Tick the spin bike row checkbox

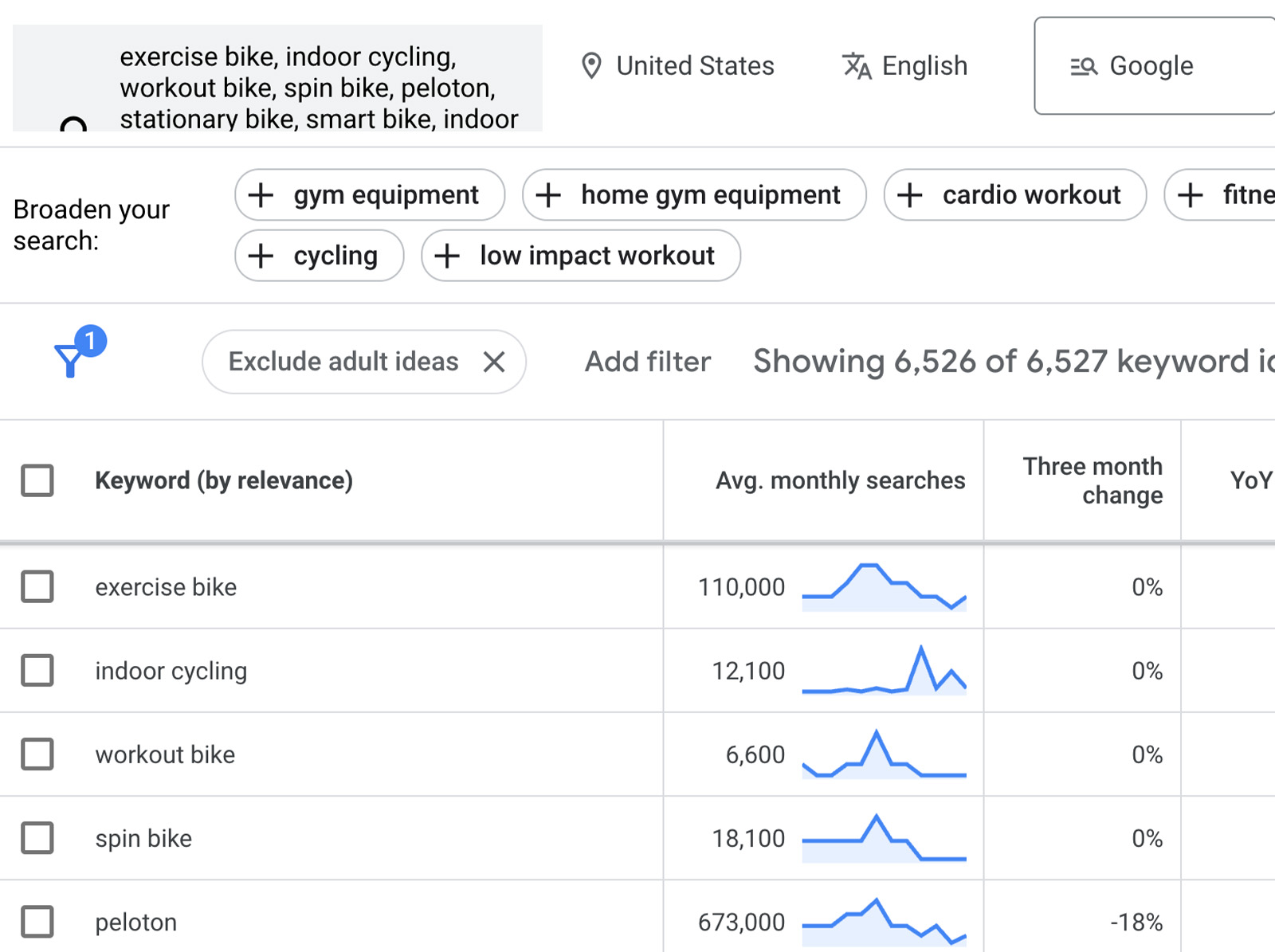(37, 837)
